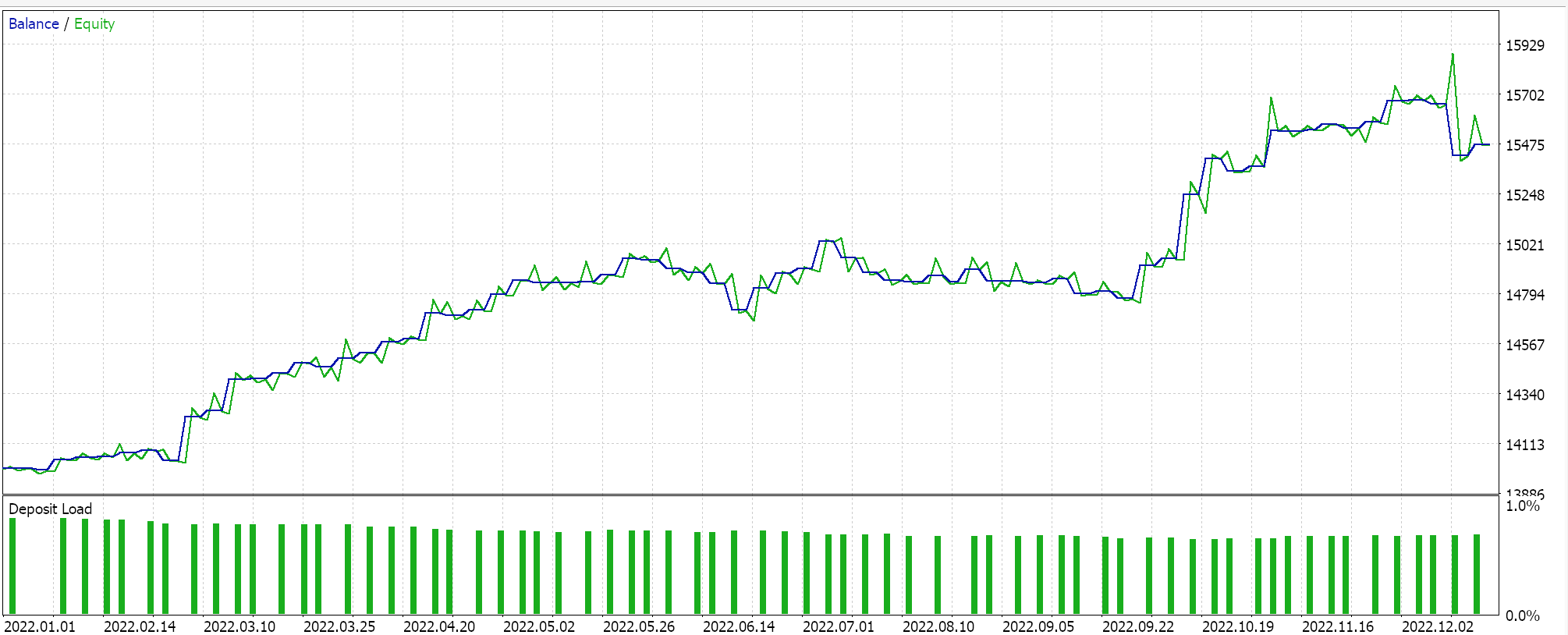Select the 2022.03.10 date label
Viewport: 1568px width, 635px height.
click(239, 626)
